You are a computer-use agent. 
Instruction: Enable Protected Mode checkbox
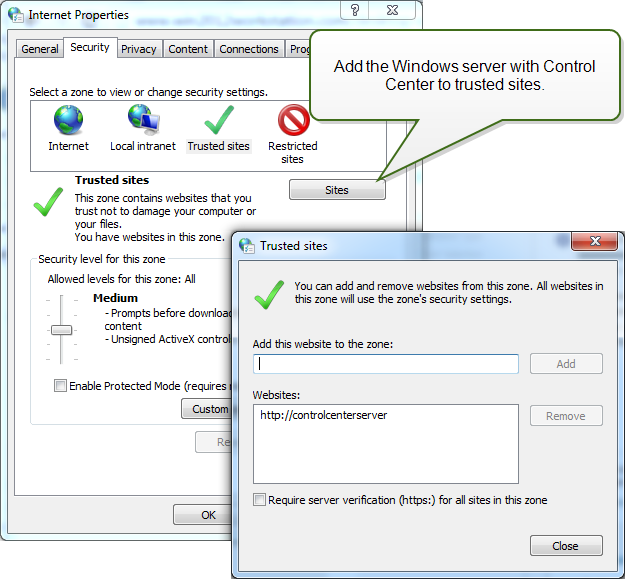[61, 385]
